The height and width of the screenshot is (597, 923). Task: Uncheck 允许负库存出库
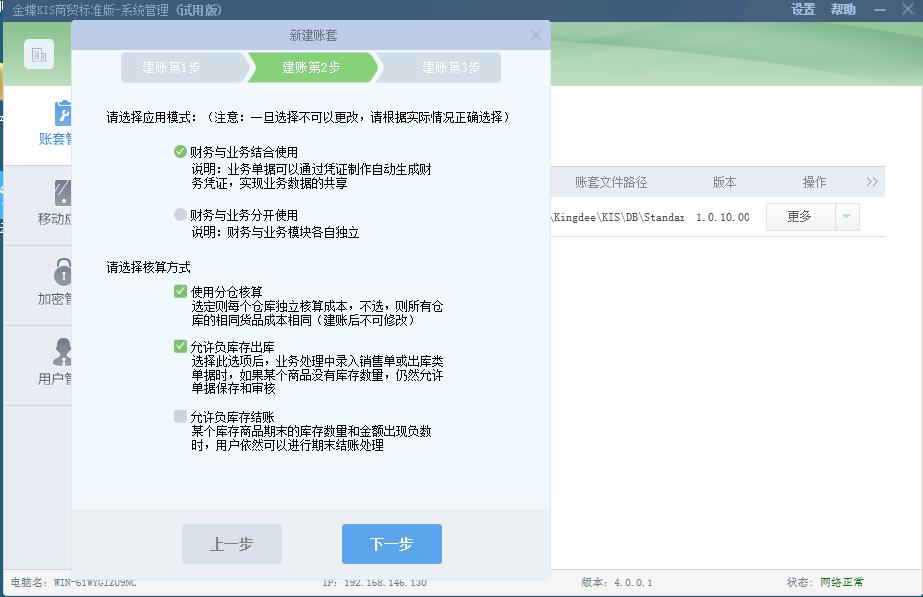coord(180,345)
